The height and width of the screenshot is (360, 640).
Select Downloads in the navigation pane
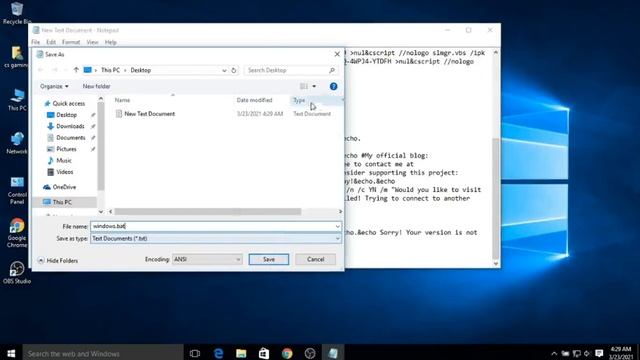click(x=66, y=126)
